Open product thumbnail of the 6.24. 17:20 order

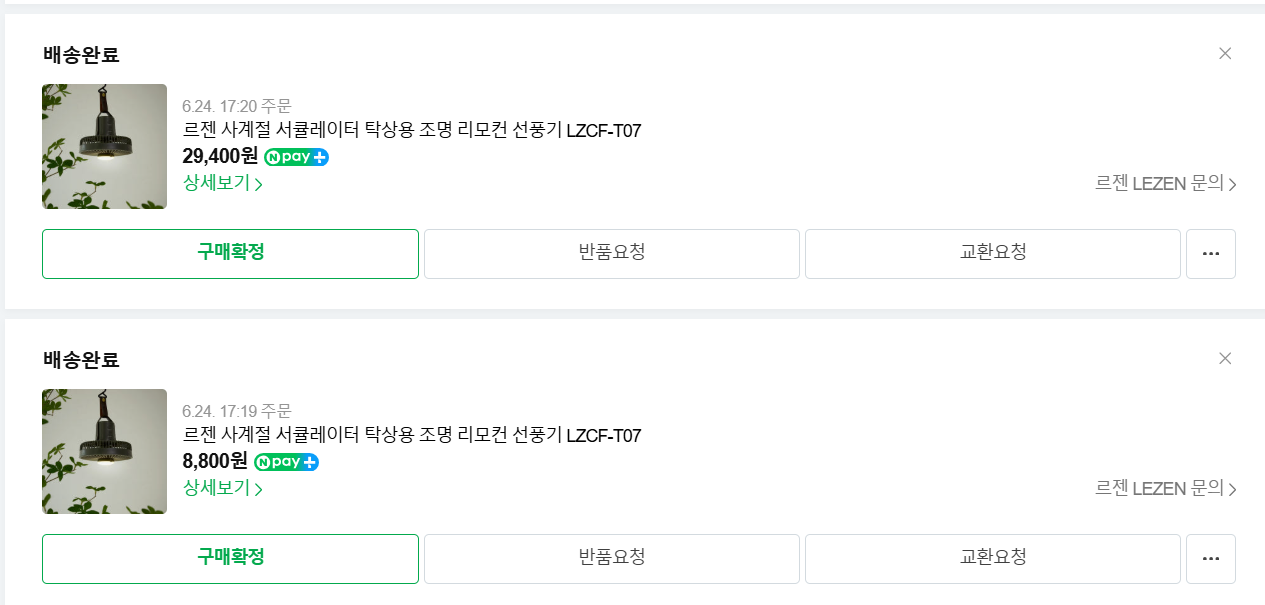(x=105, y=146)
